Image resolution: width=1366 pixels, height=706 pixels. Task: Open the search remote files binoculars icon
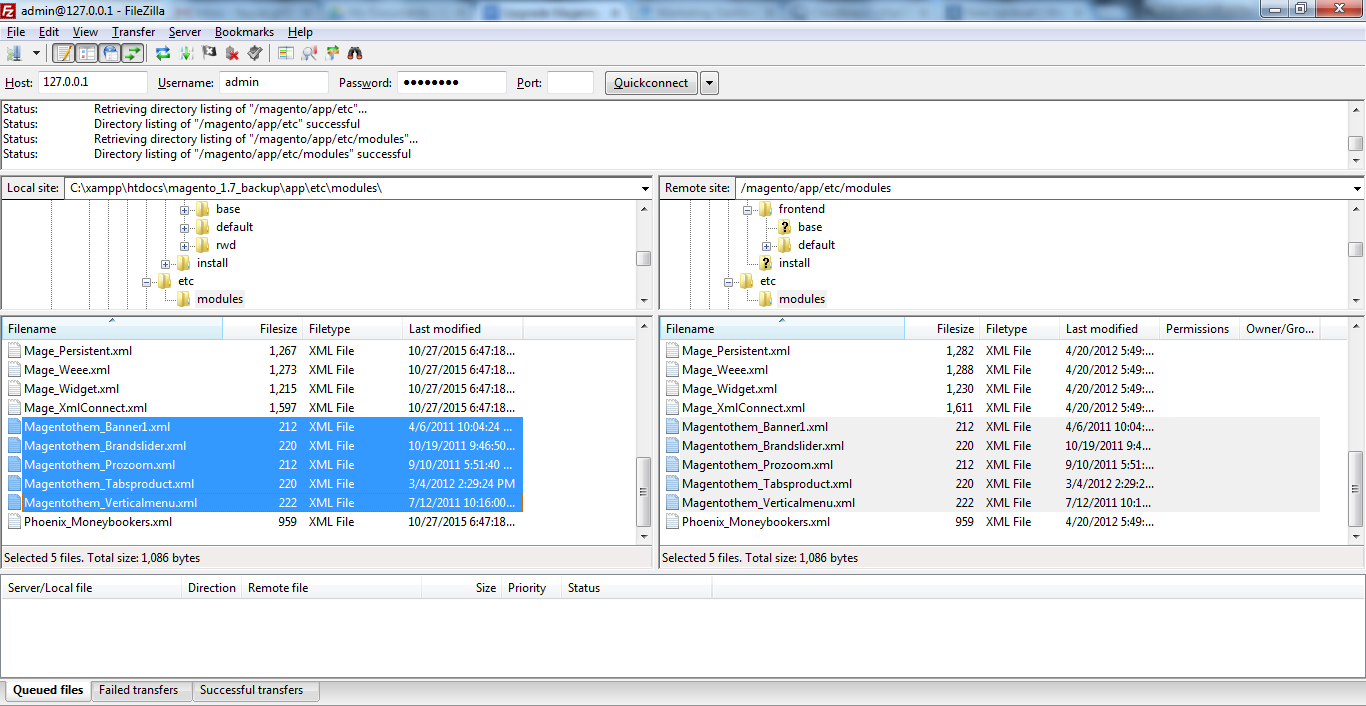pos(355,53)
